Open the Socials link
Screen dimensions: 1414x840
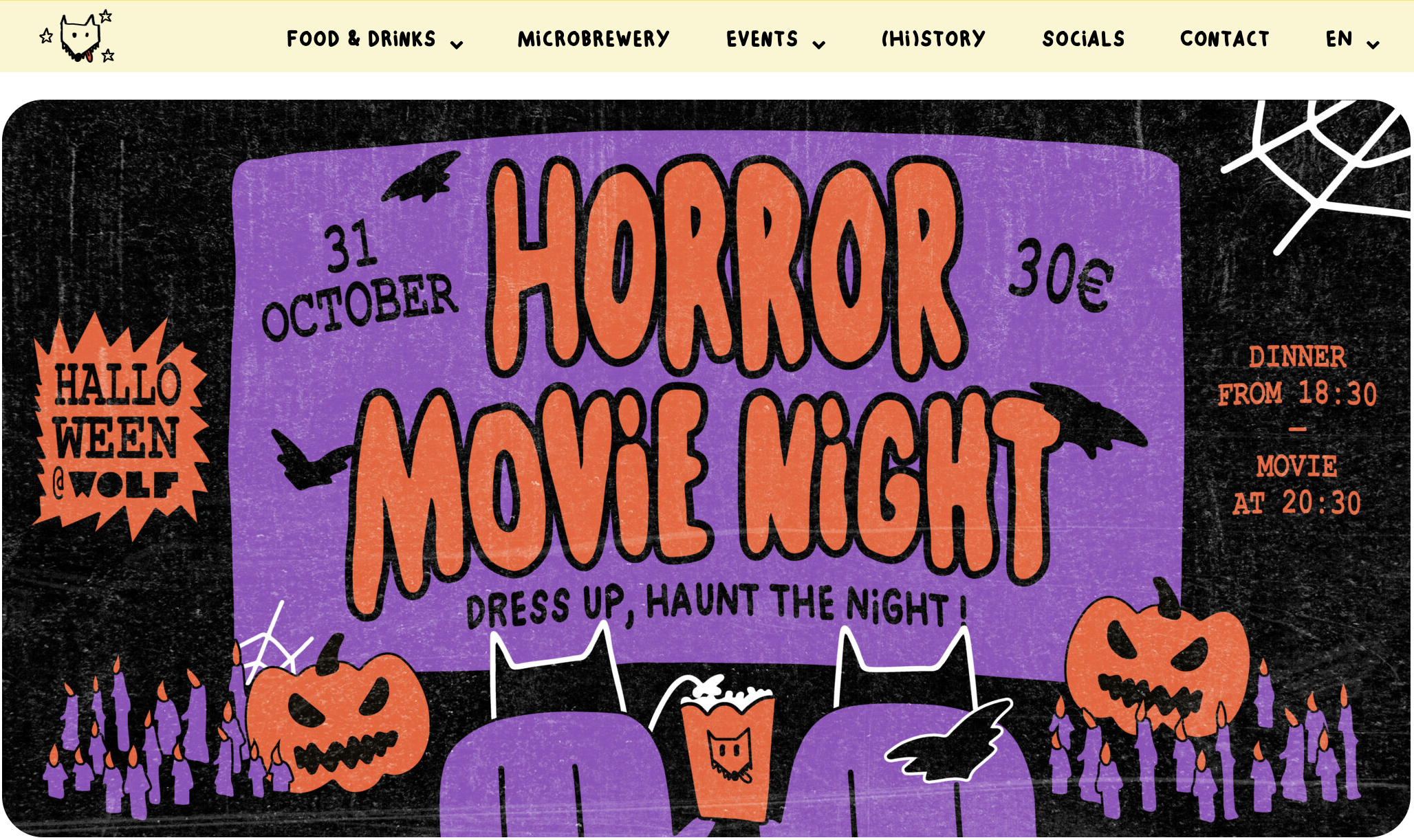point(1083,38)
